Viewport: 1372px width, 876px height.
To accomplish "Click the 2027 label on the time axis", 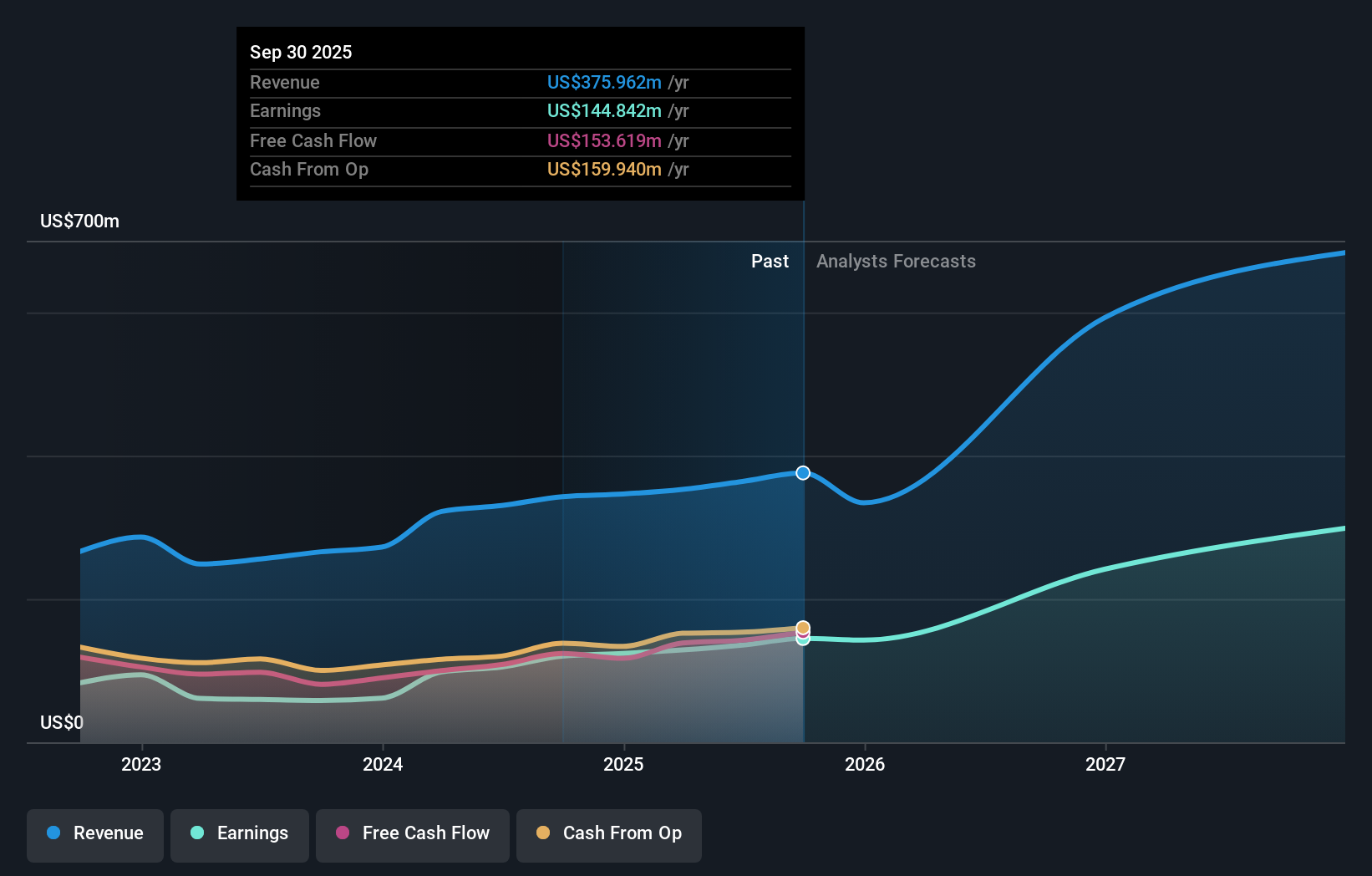I will (1105, 763).
